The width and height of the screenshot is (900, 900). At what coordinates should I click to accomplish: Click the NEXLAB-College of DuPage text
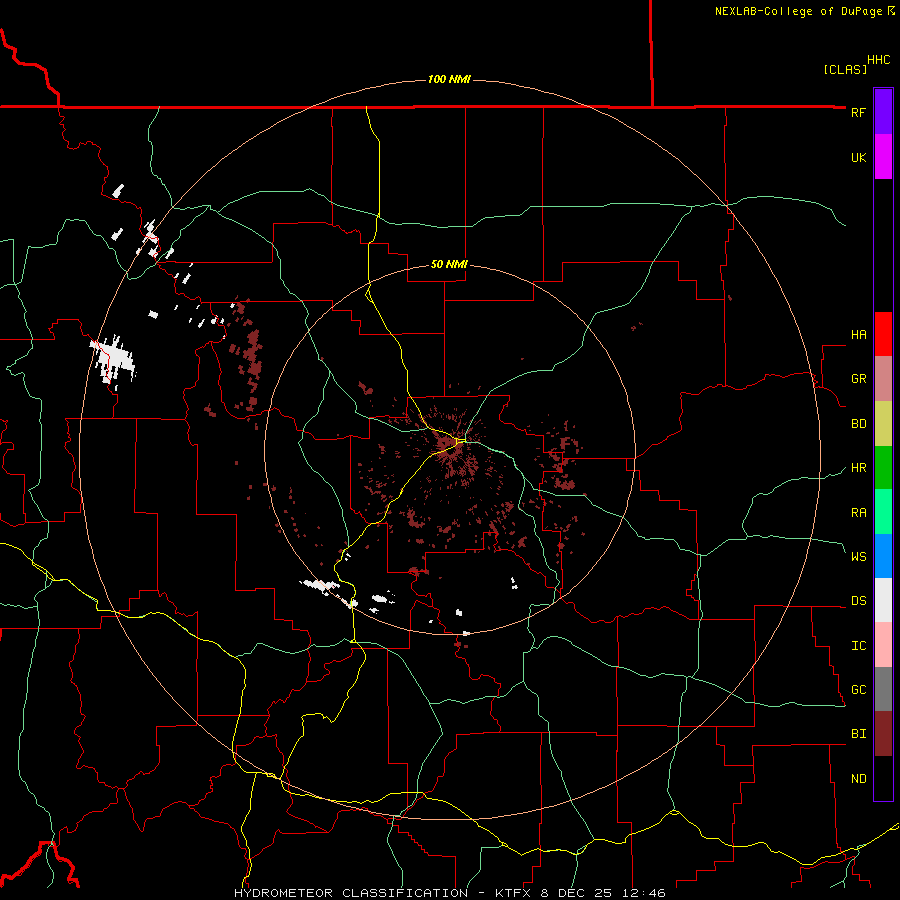tap(798, 11)
